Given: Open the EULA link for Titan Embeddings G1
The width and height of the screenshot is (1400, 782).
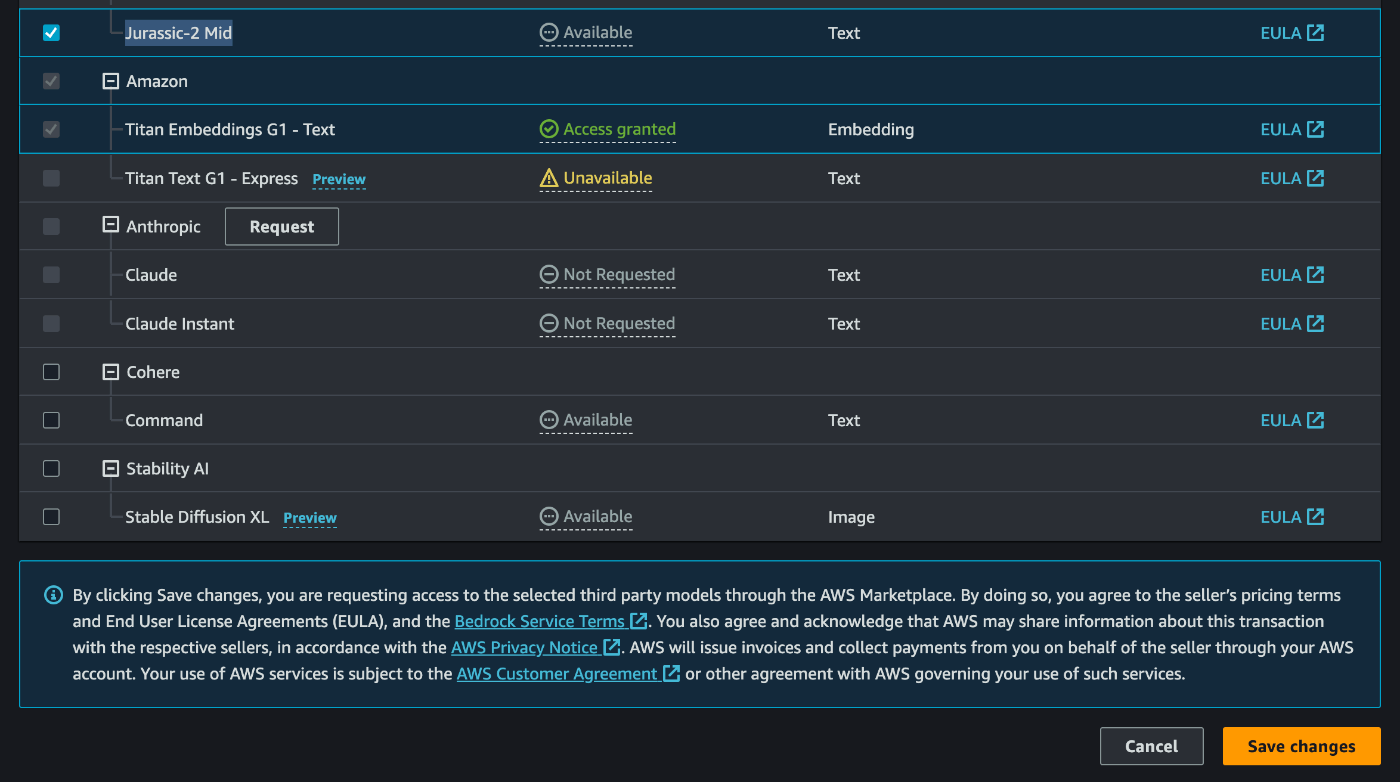Looking at the screenshot, I should tap(1292, 129).
